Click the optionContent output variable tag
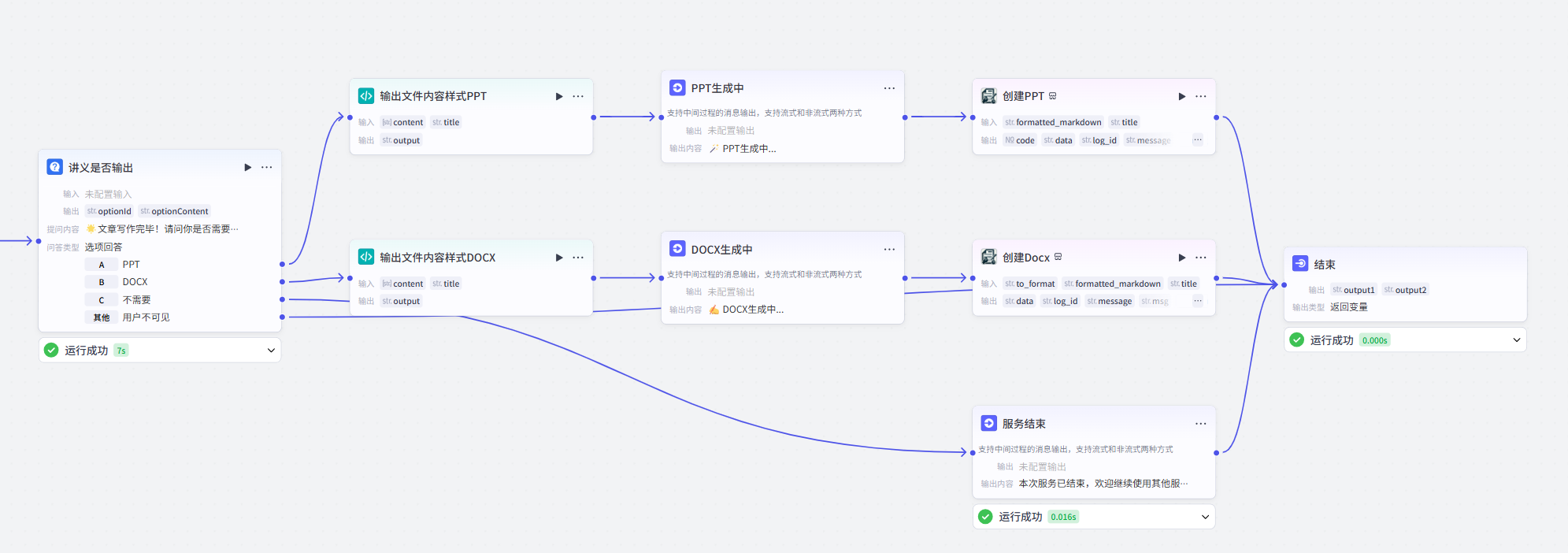Image resolution: width=1568 pixels, height=553 pixels. pyautogui.click(x=174, y=211)
